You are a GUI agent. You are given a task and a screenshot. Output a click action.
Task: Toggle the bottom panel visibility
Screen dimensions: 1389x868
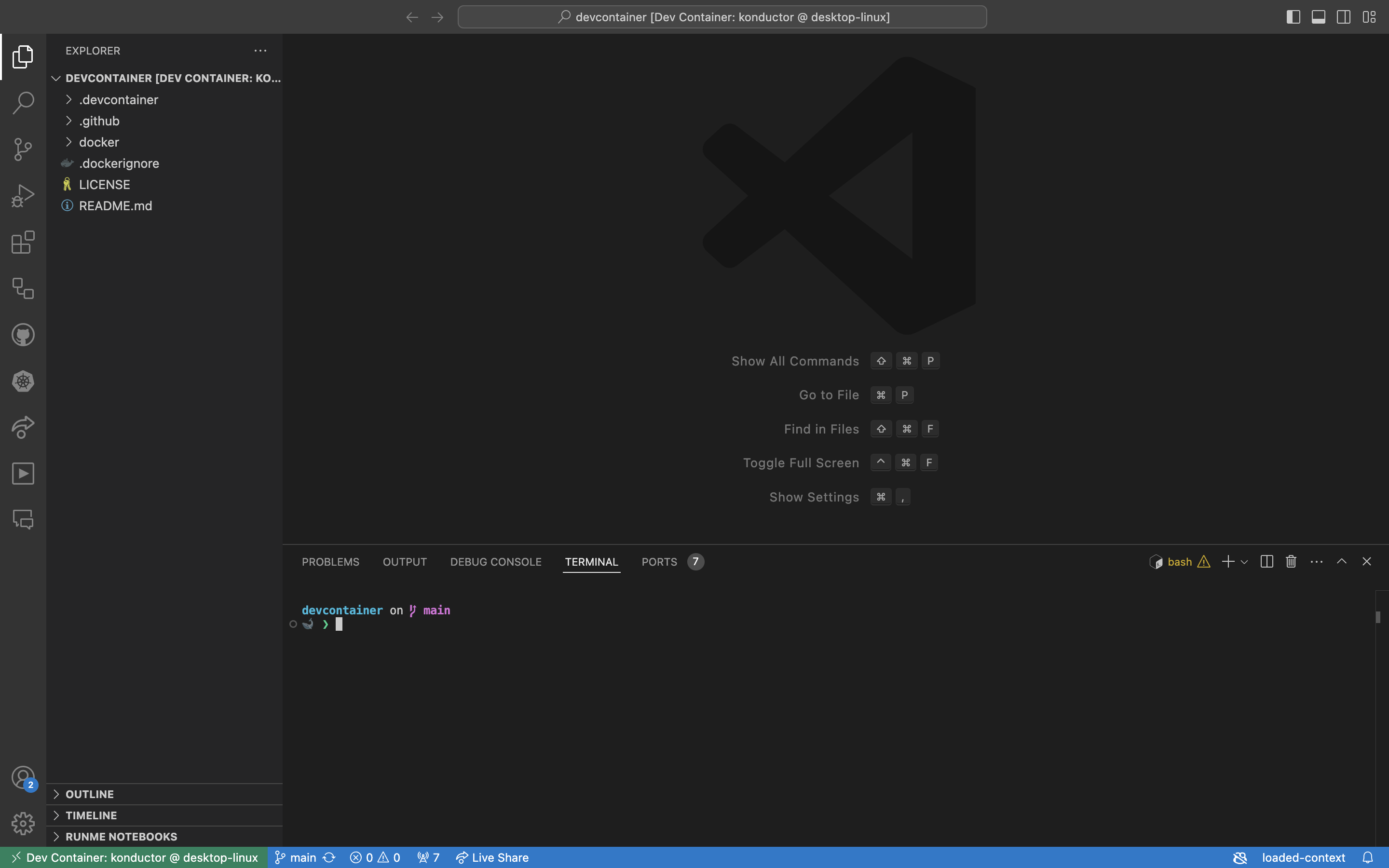click(1319, 17)
